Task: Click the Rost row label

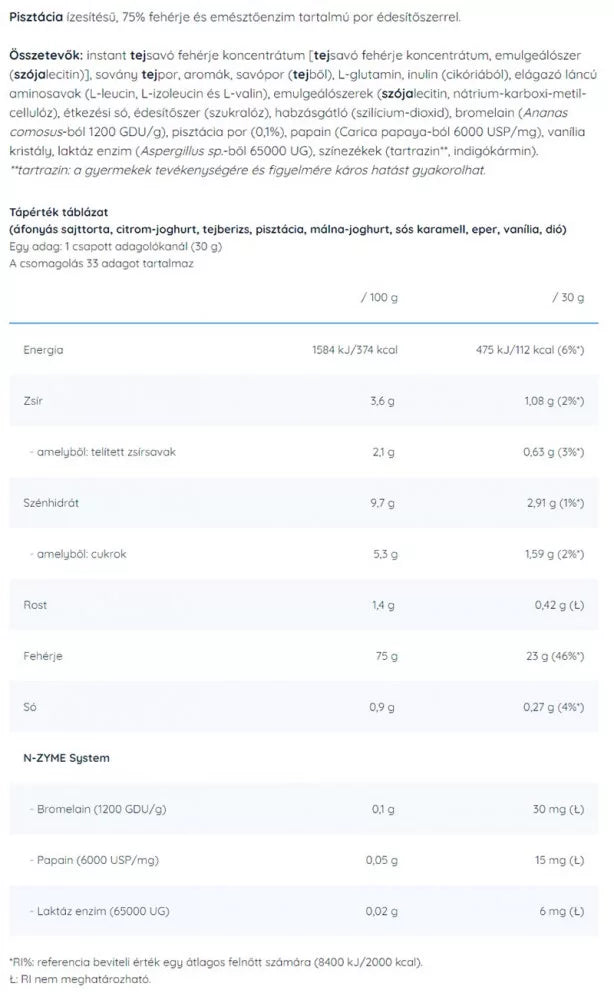Action: tap(35, 605)
